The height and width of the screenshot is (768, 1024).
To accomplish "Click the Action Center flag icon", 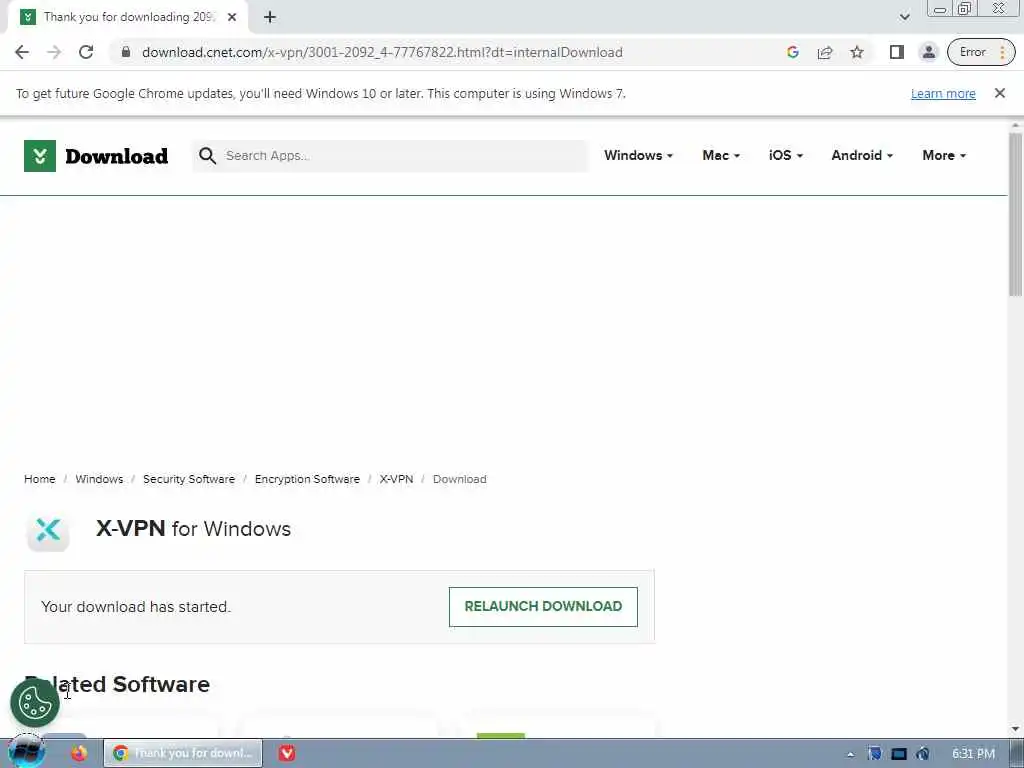I will [x=874, y=754].
